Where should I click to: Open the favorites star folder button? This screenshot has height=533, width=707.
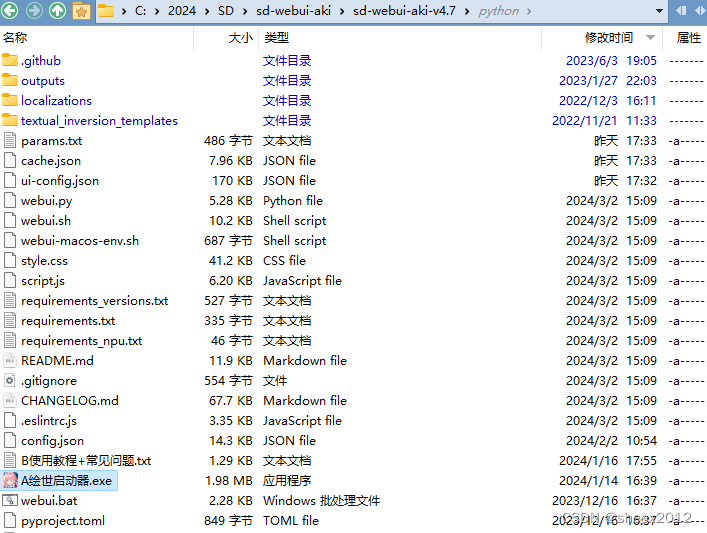[81, 11]
